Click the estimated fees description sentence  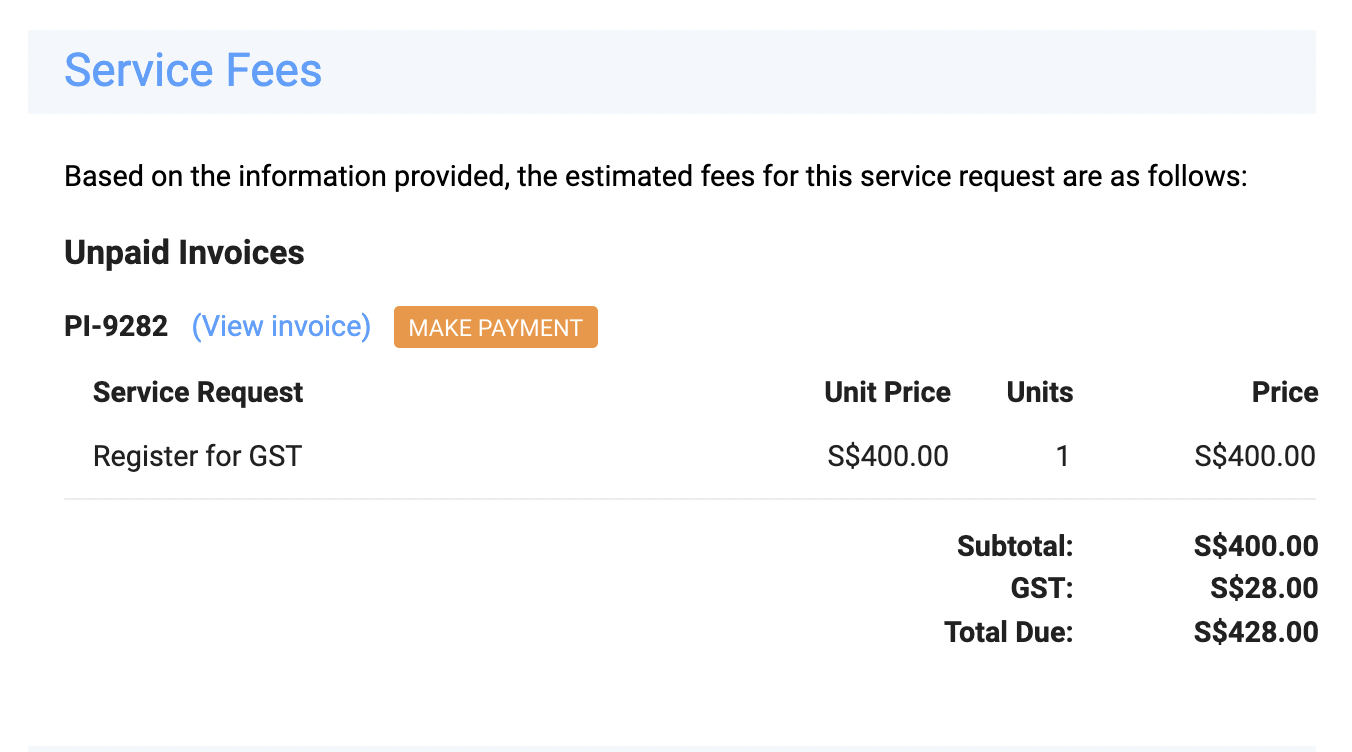tap(655, 177)
